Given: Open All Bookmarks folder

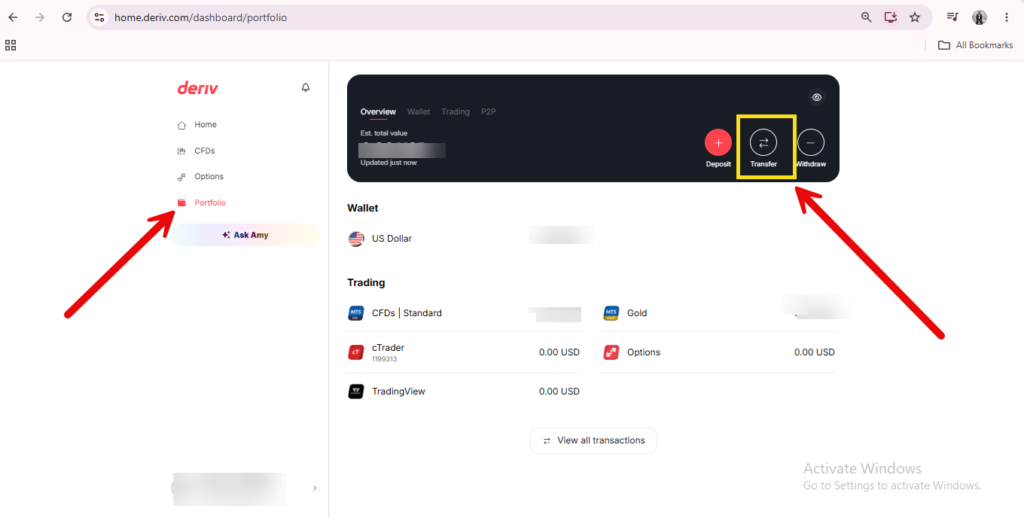Looking at the screenshot, I should tap(975, 45).
